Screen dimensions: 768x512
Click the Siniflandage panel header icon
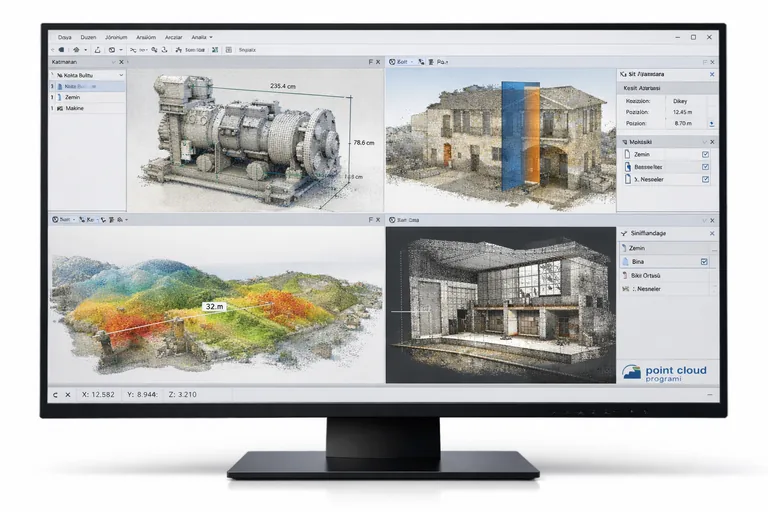tap(624, 234)
